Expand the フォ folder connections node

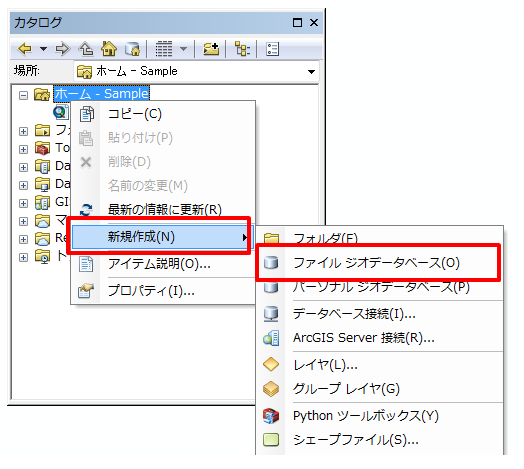pos(23,131)
